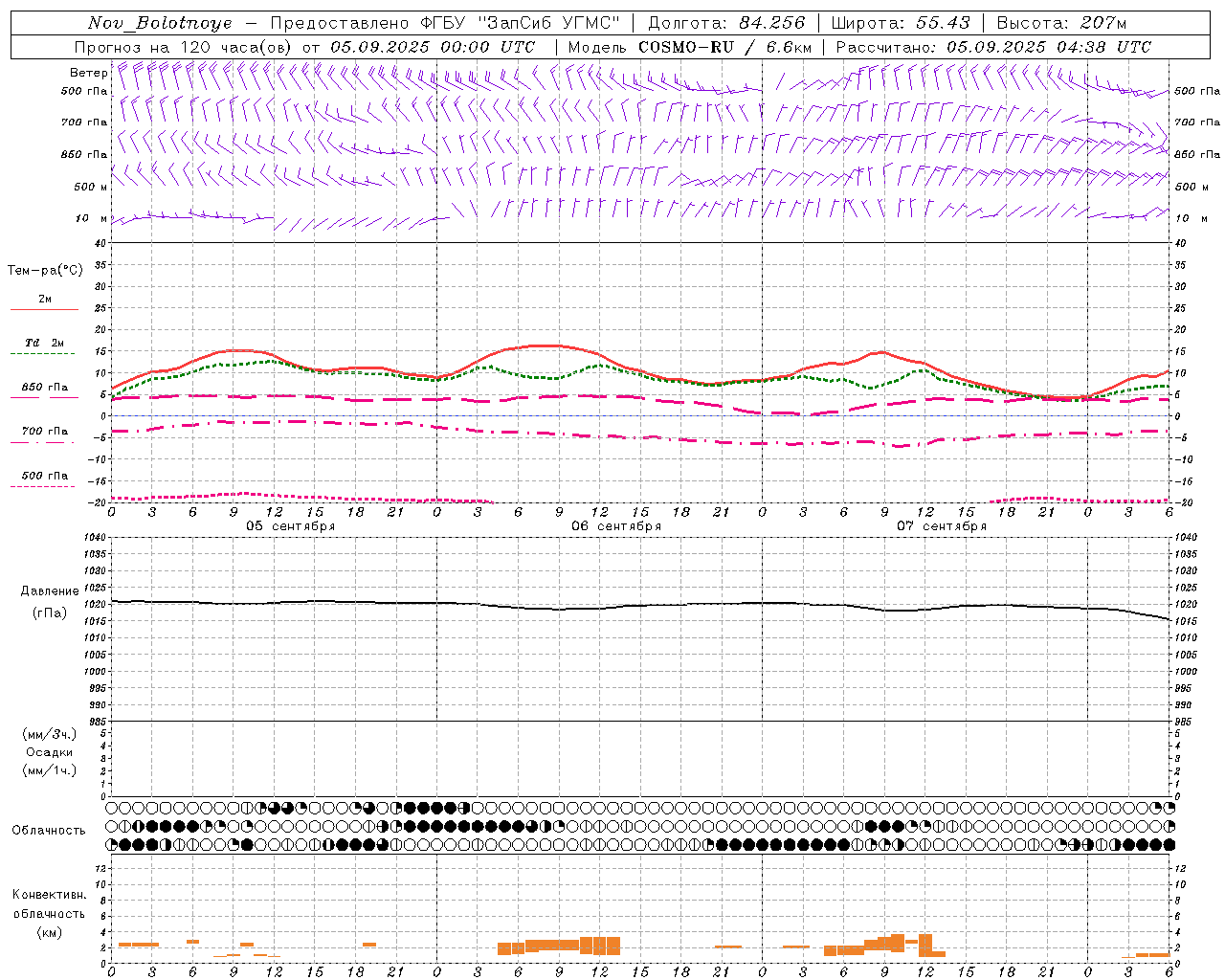Click the Рассчитано: 05.09.2025 04:38 UTC timestamp

coord(993,47)
